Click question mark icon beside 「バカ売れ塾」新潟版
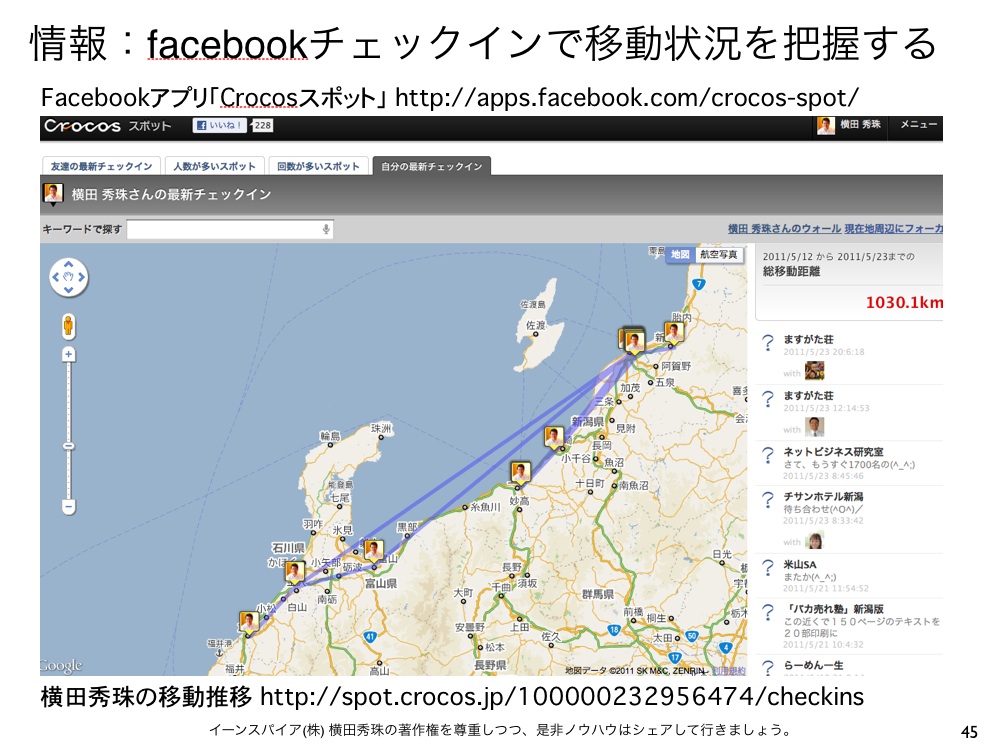This screenshot has height=748, width=1003. point(768,612)
